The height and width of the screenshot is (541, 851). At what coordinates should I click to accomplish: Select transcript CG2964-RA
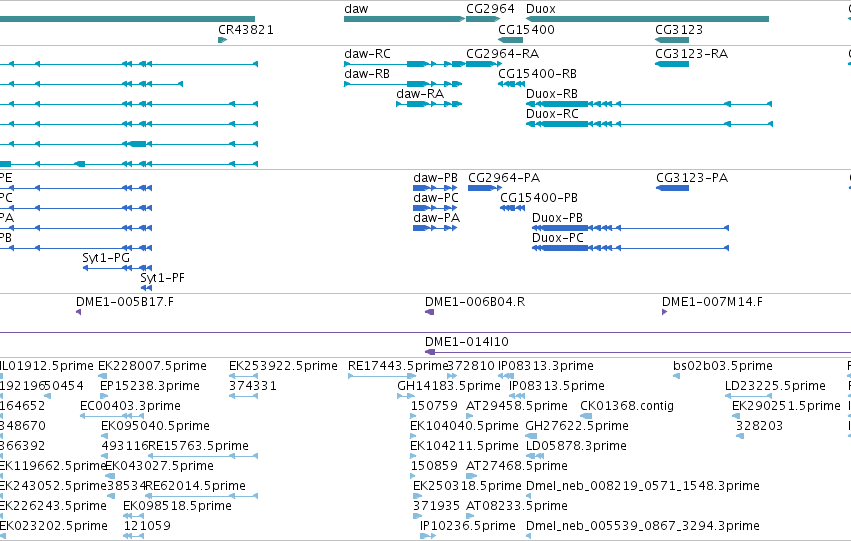pos(484,64)
